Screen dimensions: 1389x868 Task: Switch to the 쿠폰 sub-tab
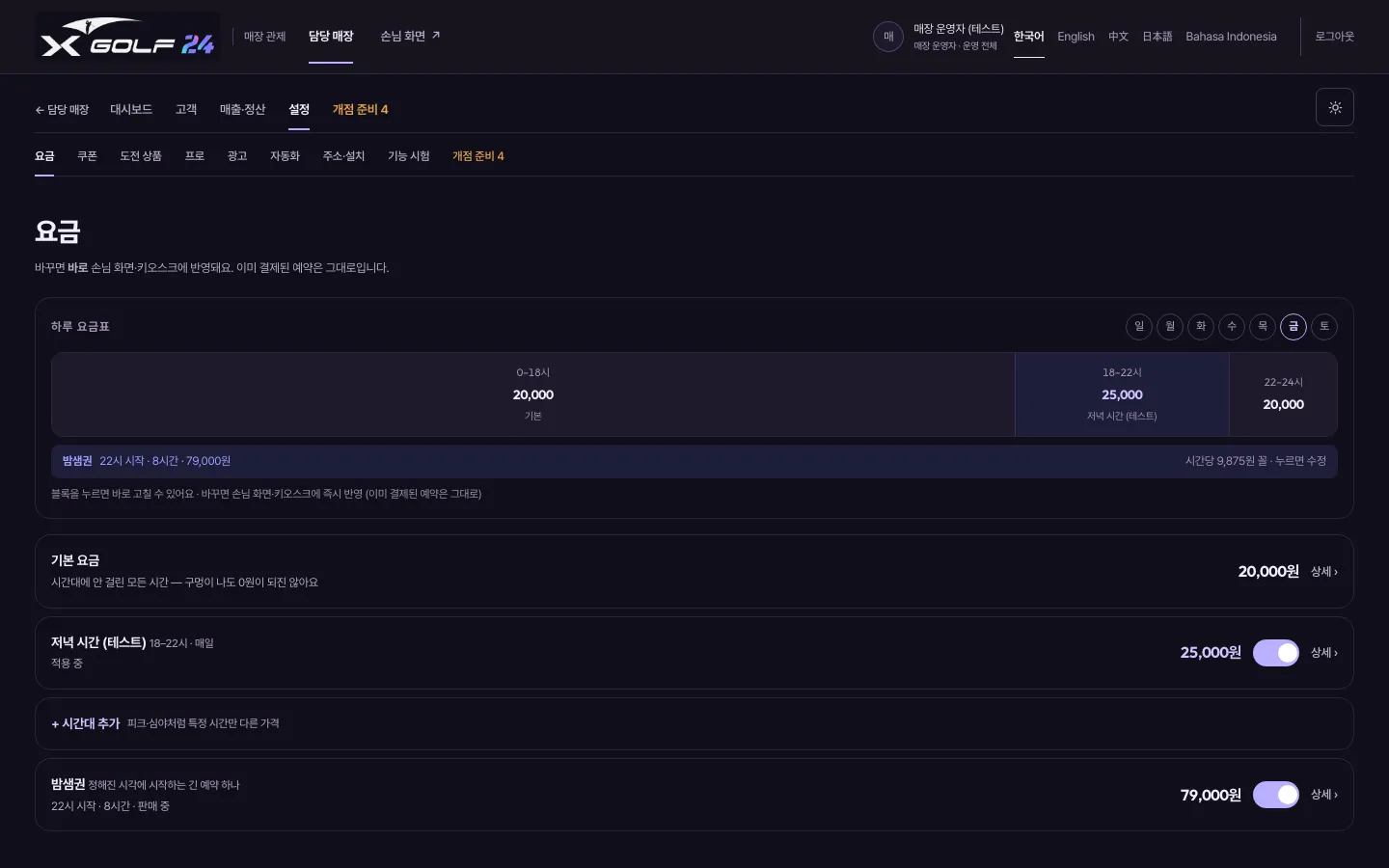[87, 156]
